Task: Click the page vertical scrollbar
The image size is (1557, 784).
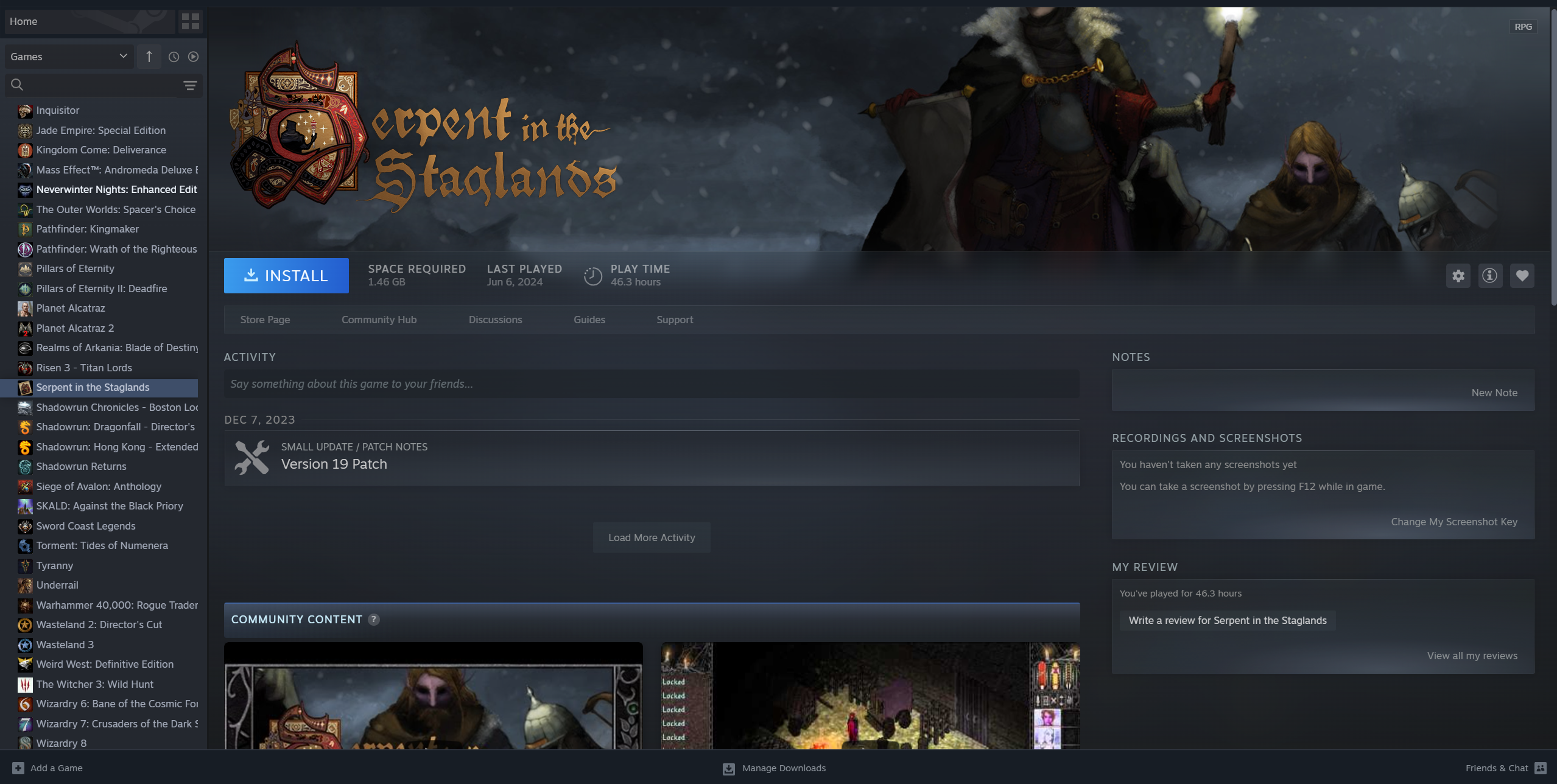Action: (x=1553, y=158)
